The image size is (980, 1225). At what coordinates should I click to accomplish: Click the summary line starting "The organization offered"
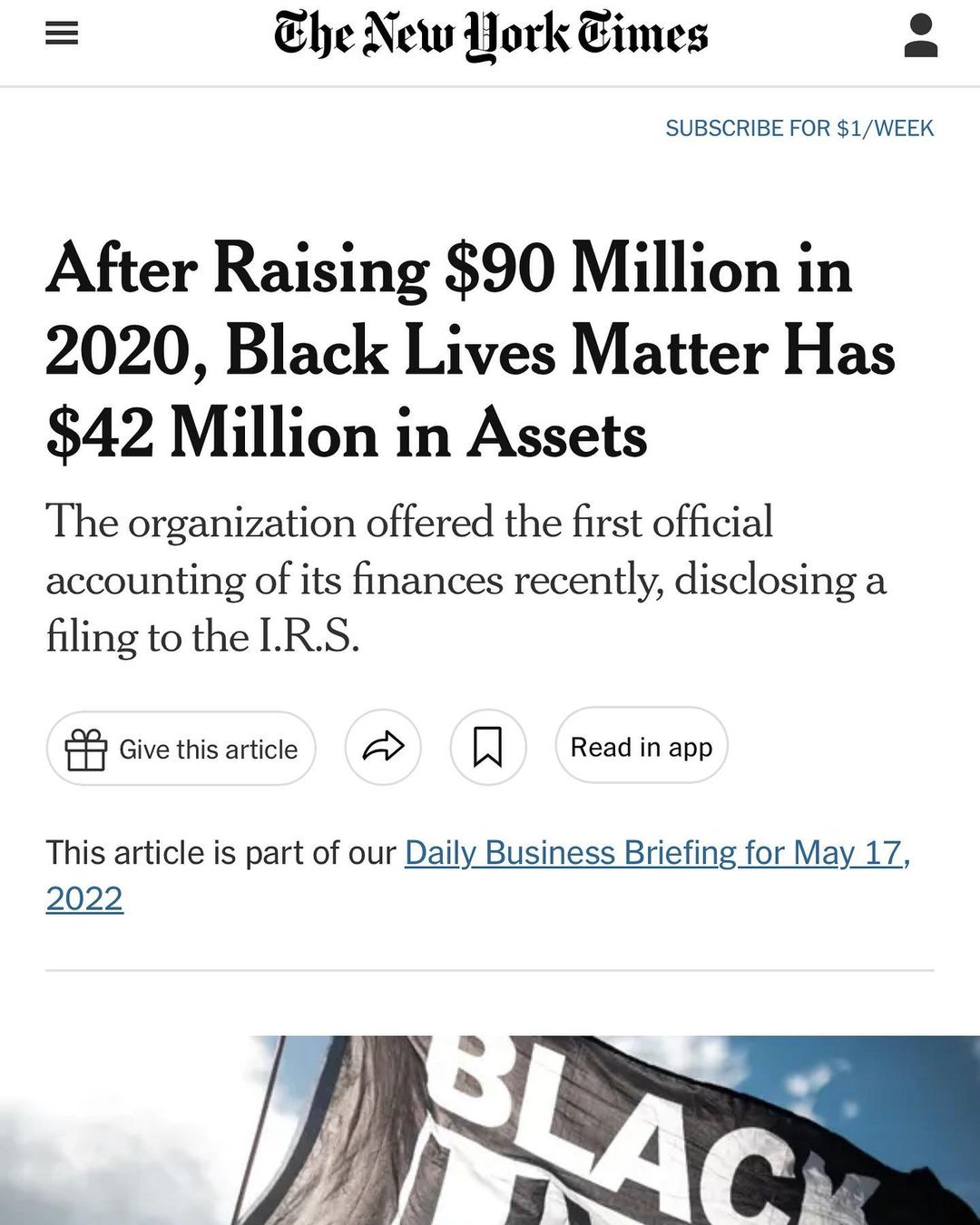[x=408, y=523]
